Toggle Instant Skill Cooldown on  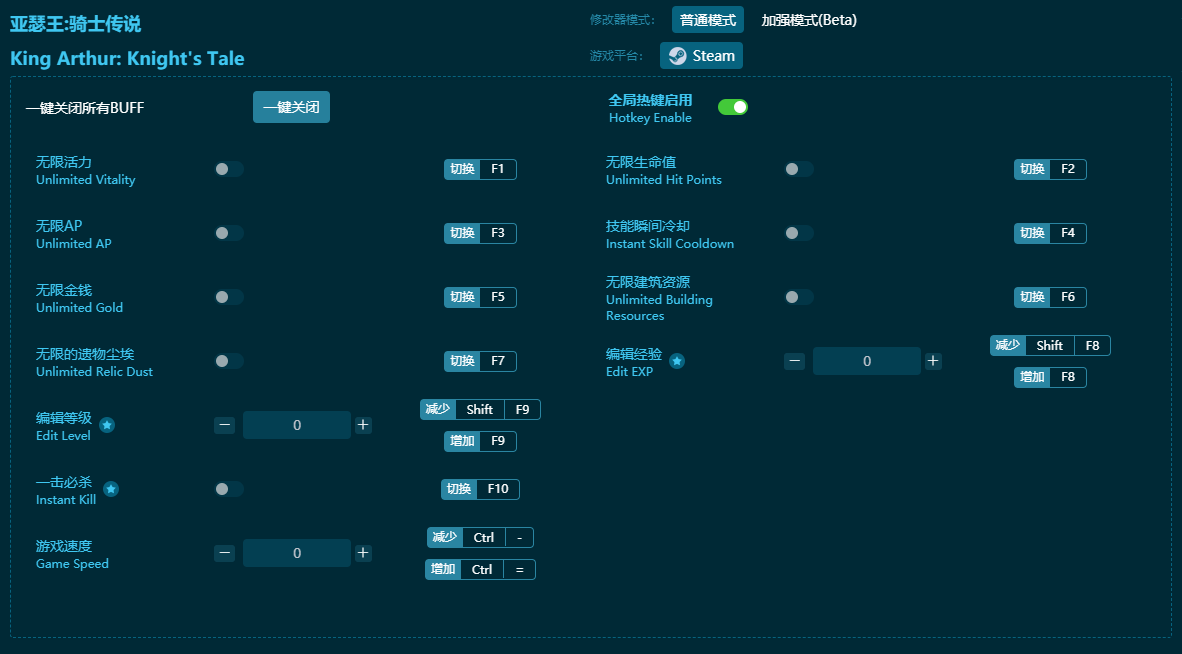pos(799,233)
